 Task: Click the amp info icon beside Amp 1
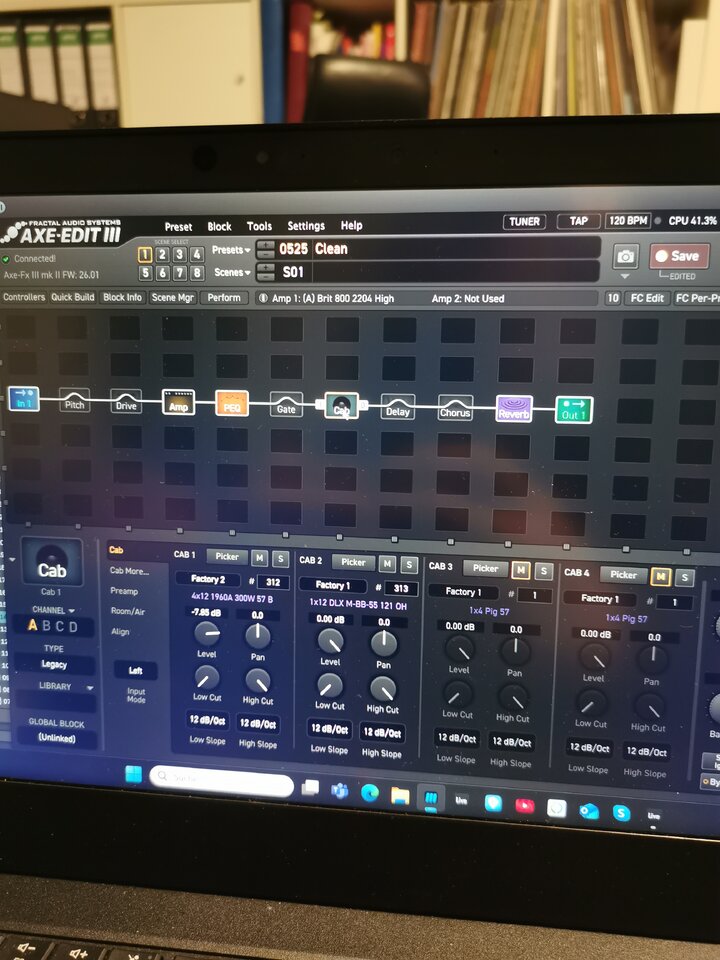(263, 298)
